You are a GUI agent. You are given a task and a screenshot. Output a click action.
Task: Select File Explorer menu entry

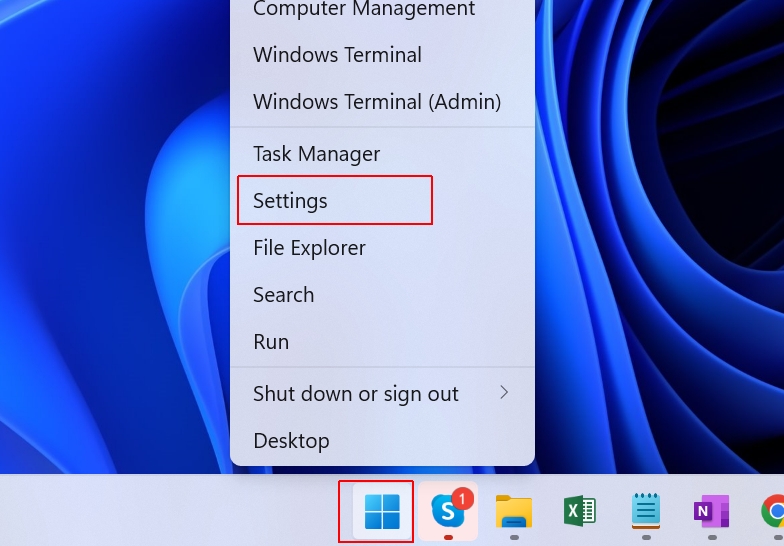click(382, 248)
